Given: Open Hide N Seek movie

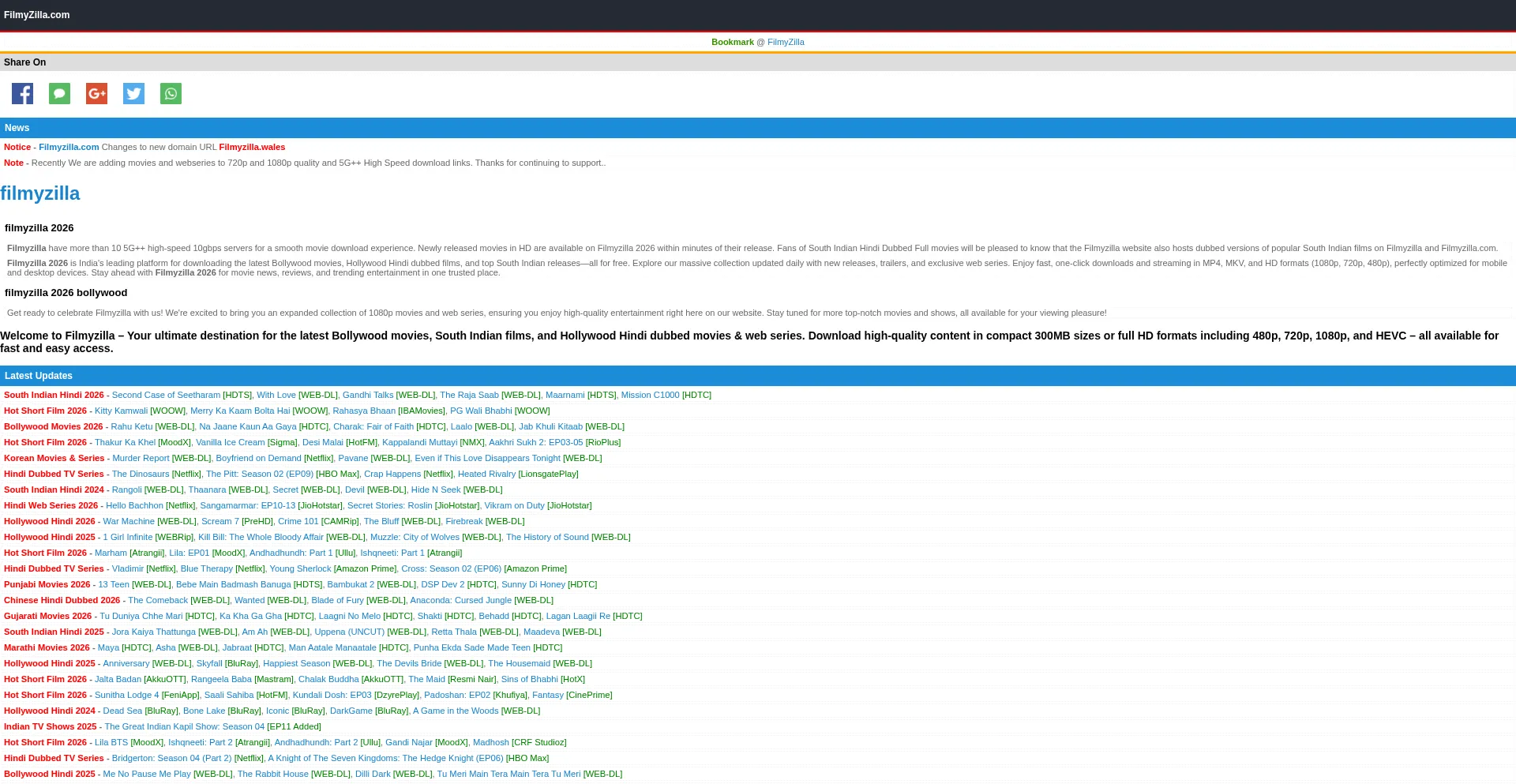Looking at the screenshot, I should coord(436,490).
